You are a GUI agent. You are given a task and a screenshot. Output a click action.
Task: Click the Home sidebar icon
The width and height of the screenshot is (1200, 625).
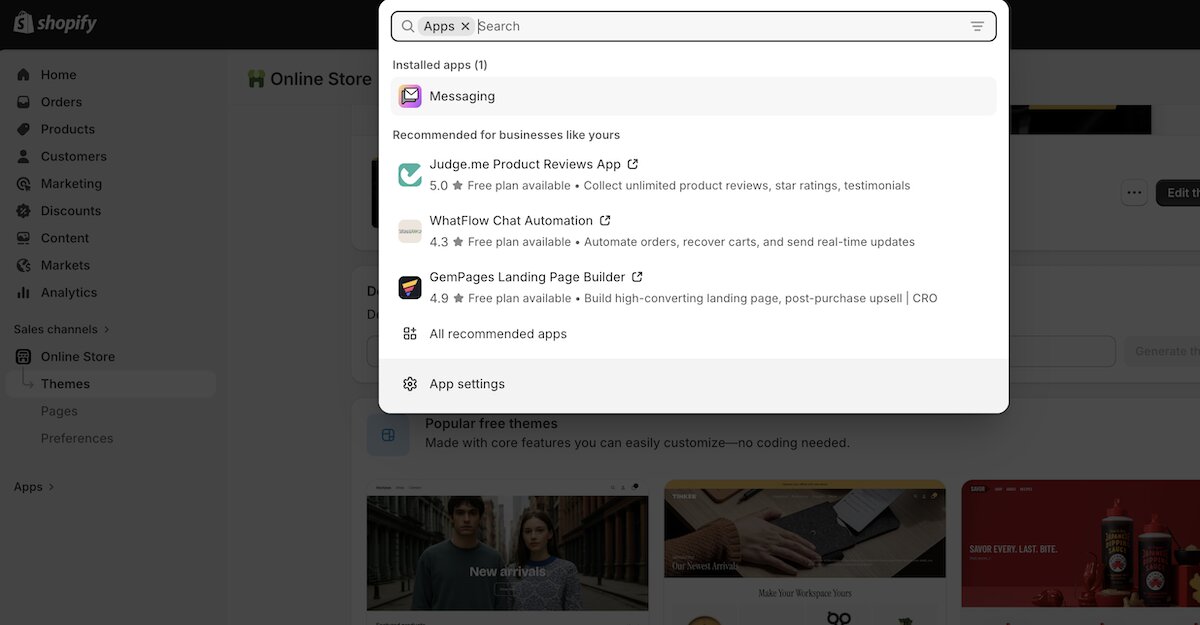click(23, 75)
